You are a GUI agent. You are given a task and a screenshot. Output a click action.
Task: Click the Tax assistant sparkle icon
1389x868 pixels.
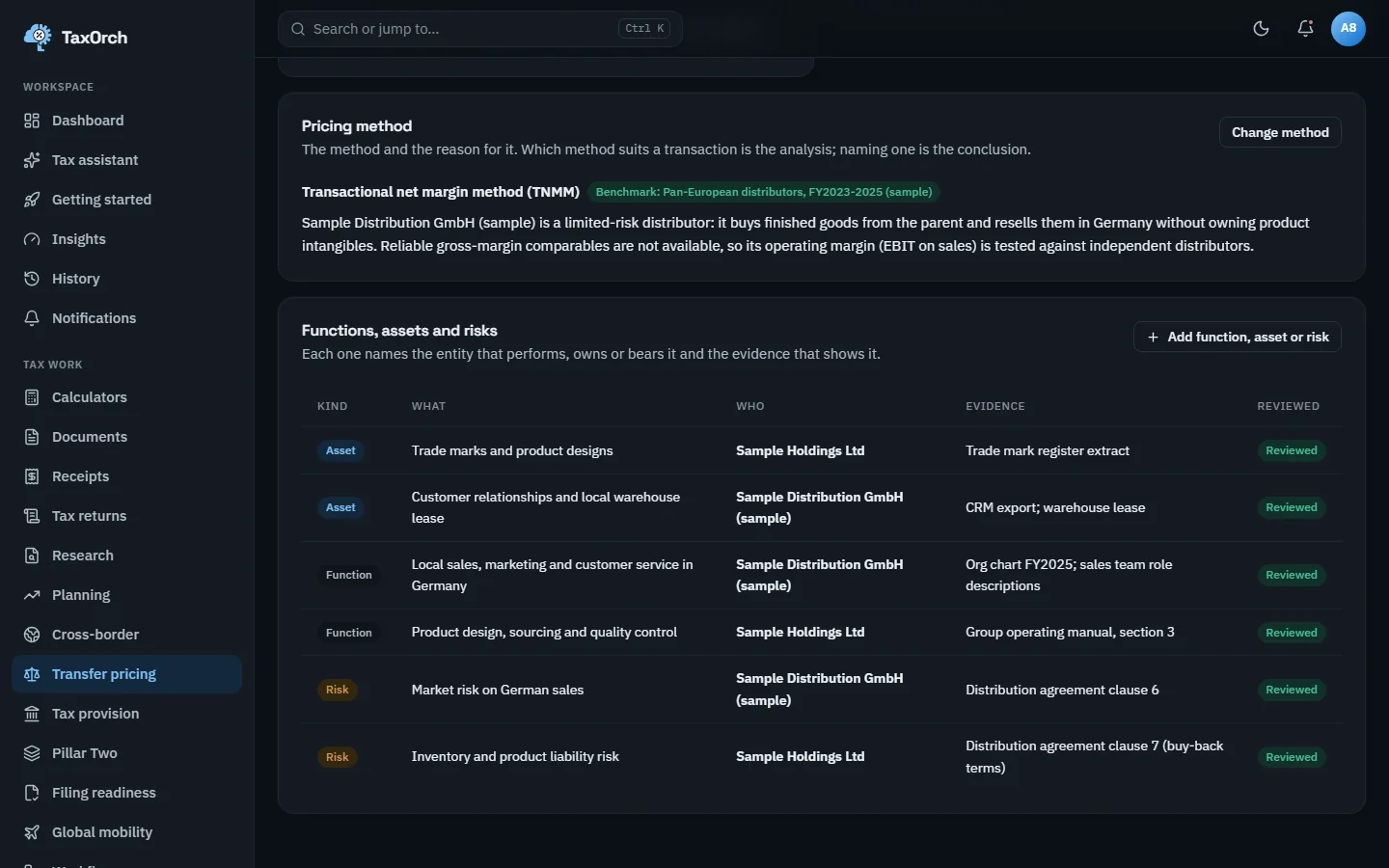coord(32,160)
